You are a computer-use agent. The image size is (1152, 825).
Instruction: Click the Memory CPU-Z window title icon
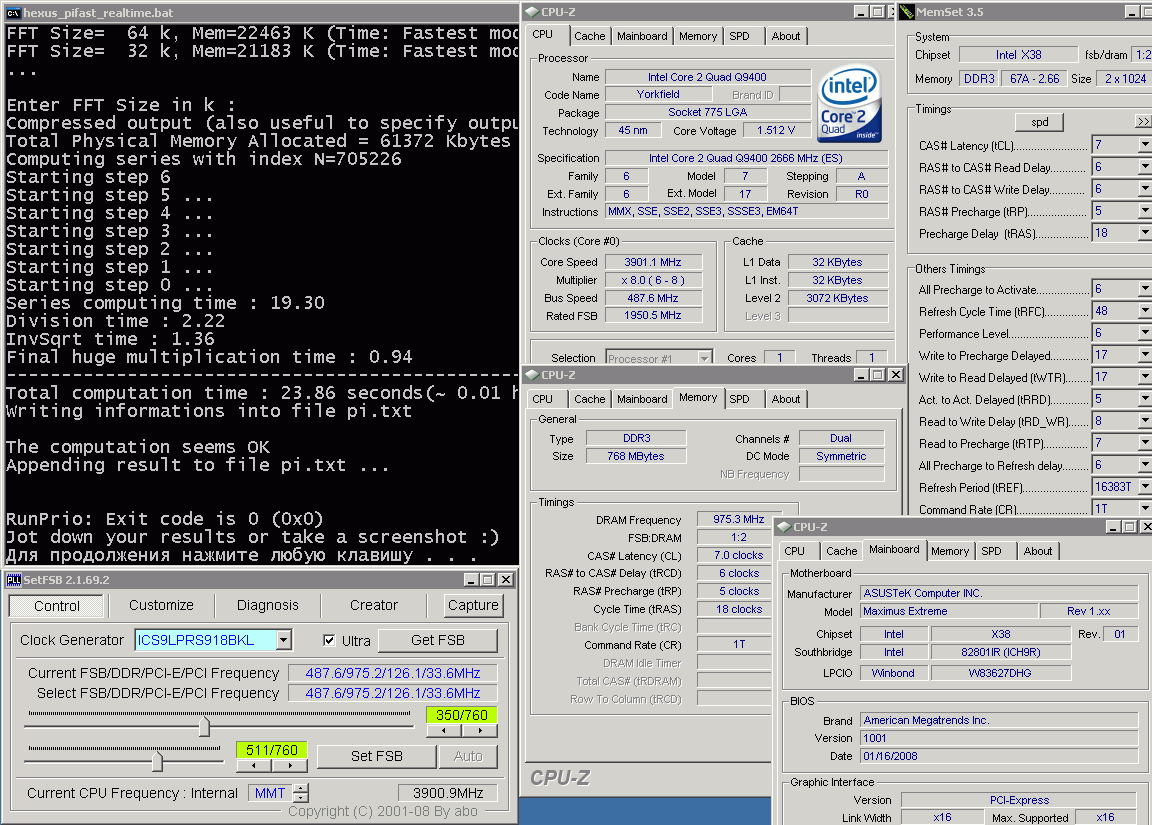coord(532,375)
